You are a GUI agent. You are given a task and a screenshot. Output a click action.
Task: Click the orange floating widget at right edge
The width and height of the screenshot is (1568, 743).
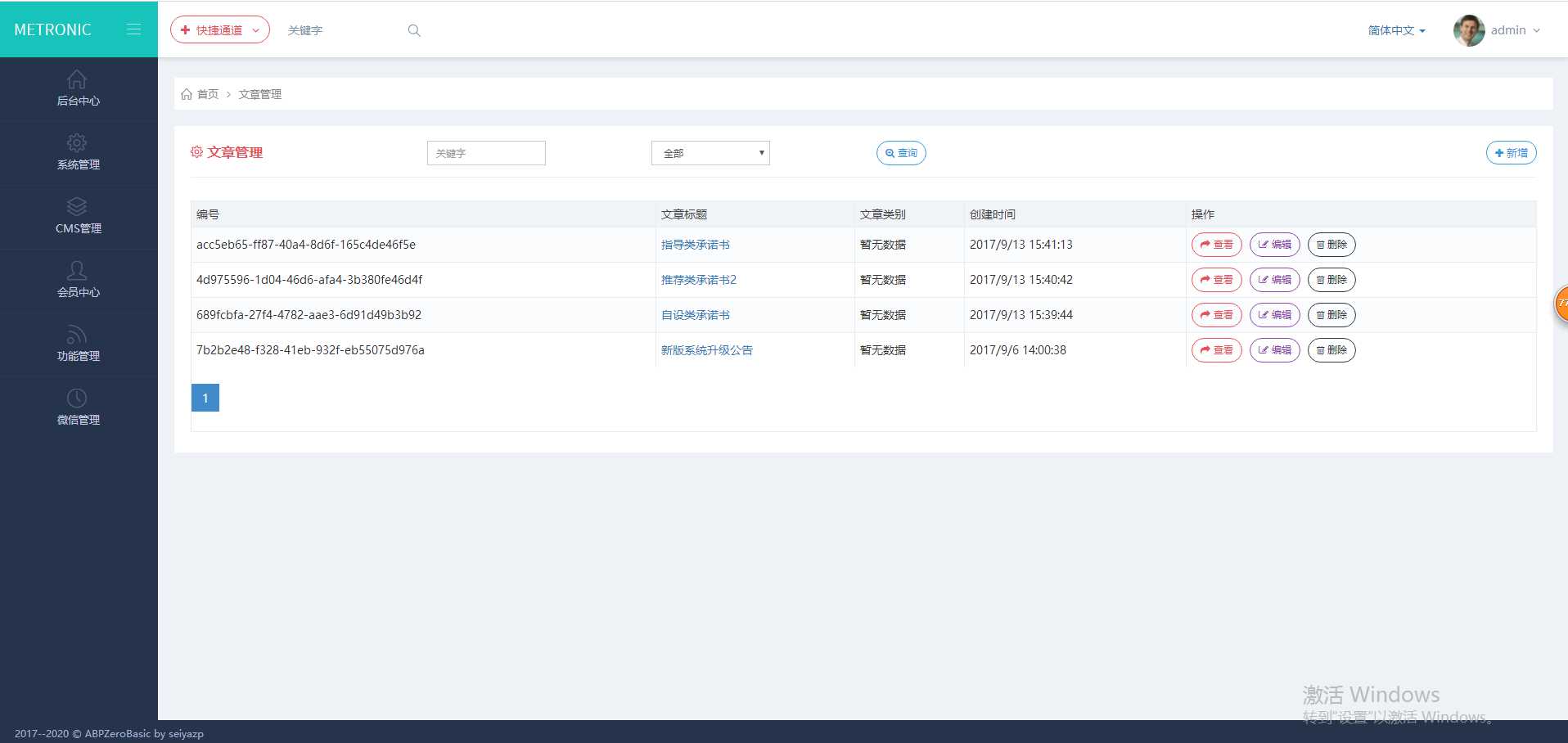1561,304
